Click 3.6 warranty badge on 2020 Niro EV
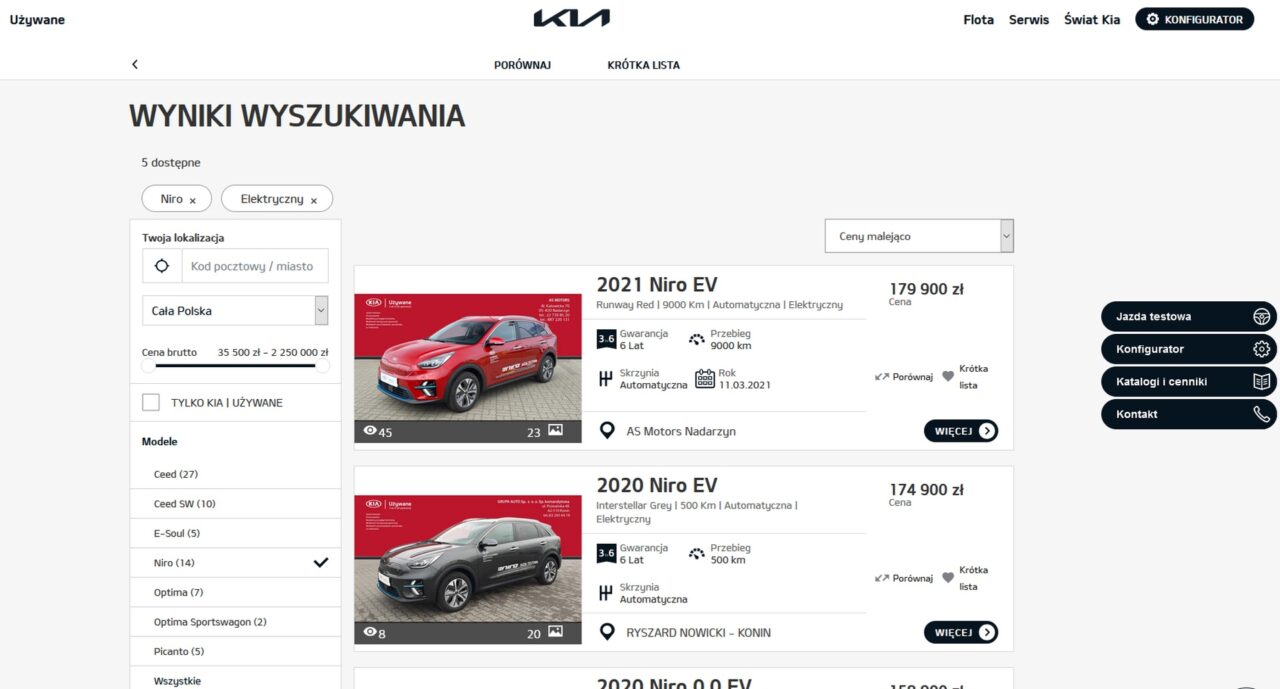The height and width of the screenshot is (689, 1280). click(x=606, y=554)
